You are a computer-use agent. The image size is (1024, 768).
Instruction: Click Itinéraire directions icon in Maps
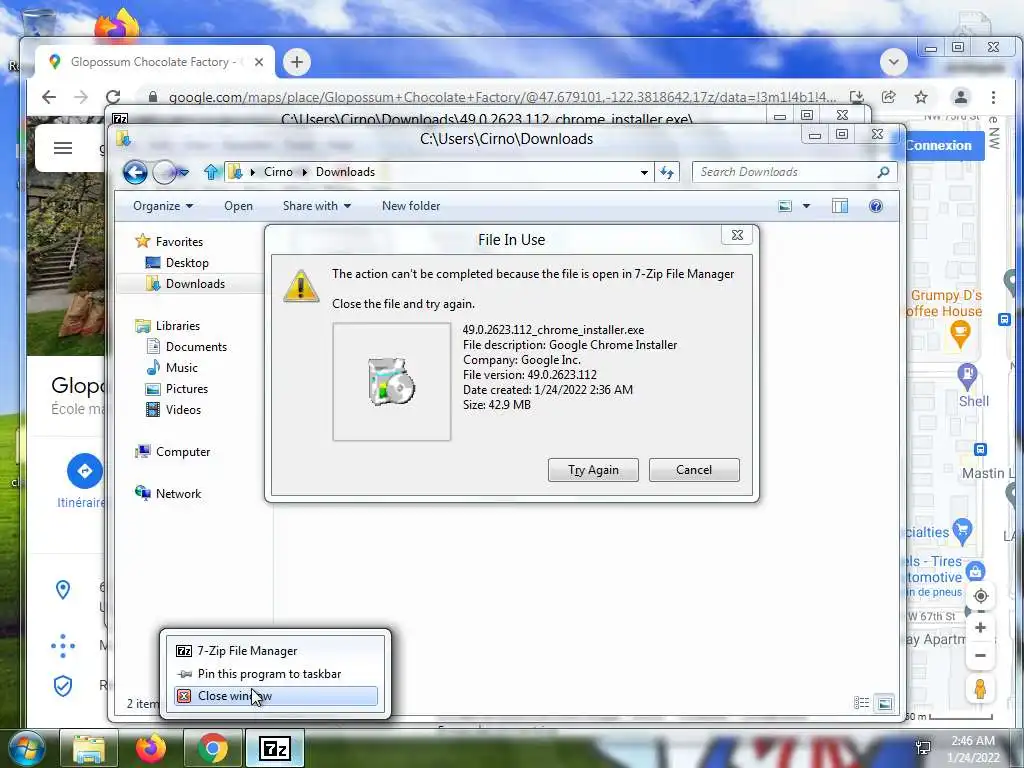click(x=84, y=471)
